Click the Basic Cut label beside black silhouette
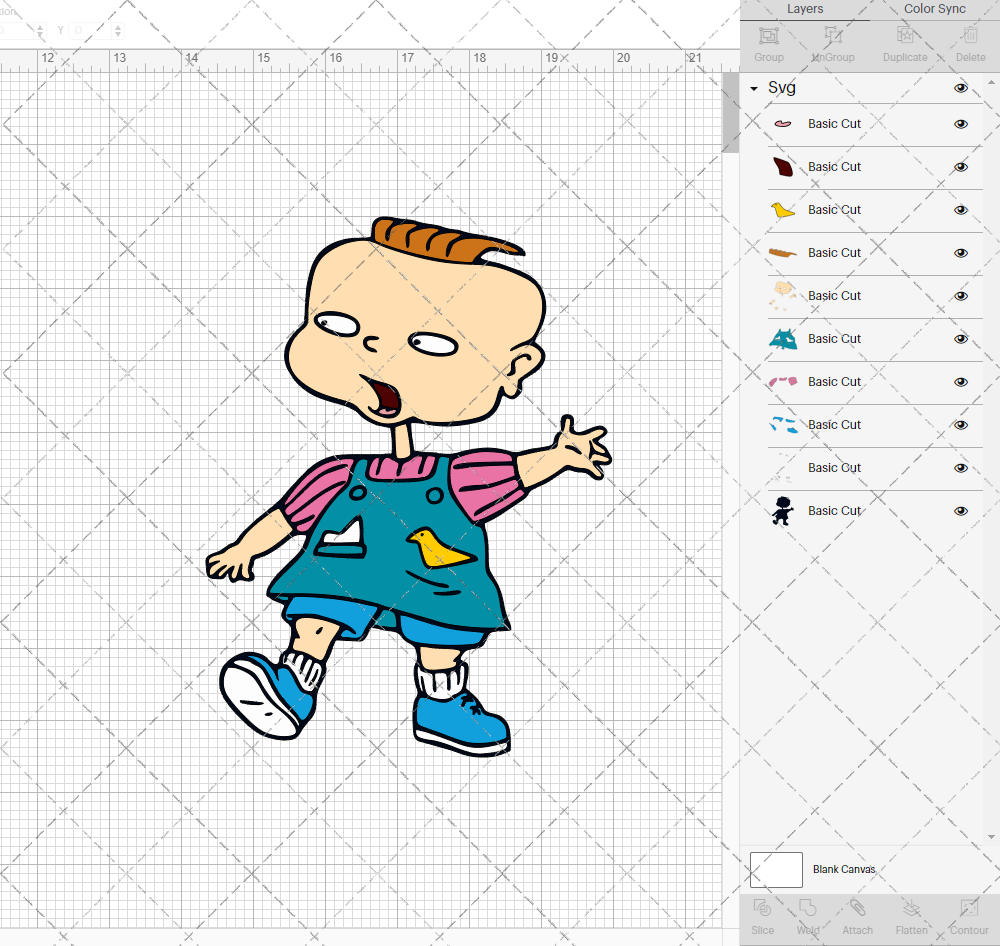This screenshot has width=1000, height=946. coord(834,511)
